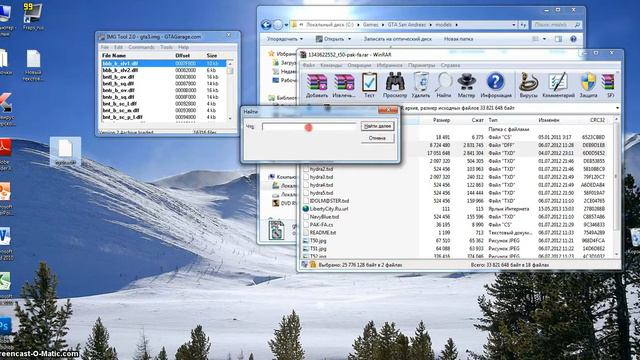The image size is (640, 360).
Task: Click GTA San Andreas in address breadcrumb
Action: tap(408, 25)
